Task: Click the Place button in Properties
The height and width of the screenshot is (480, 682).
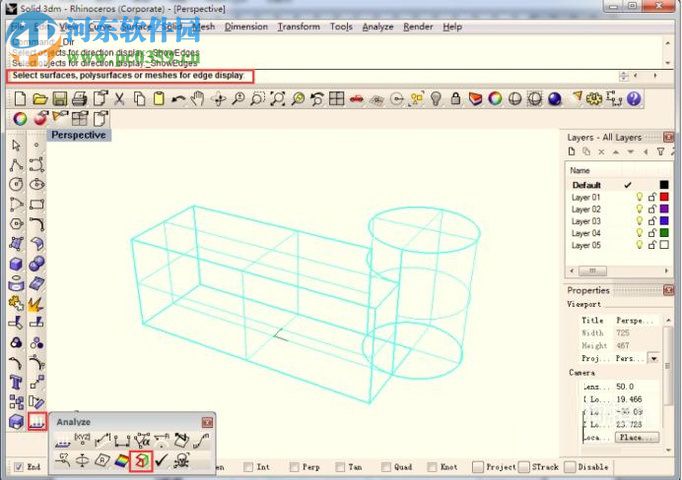Action: tap(637, 437)
